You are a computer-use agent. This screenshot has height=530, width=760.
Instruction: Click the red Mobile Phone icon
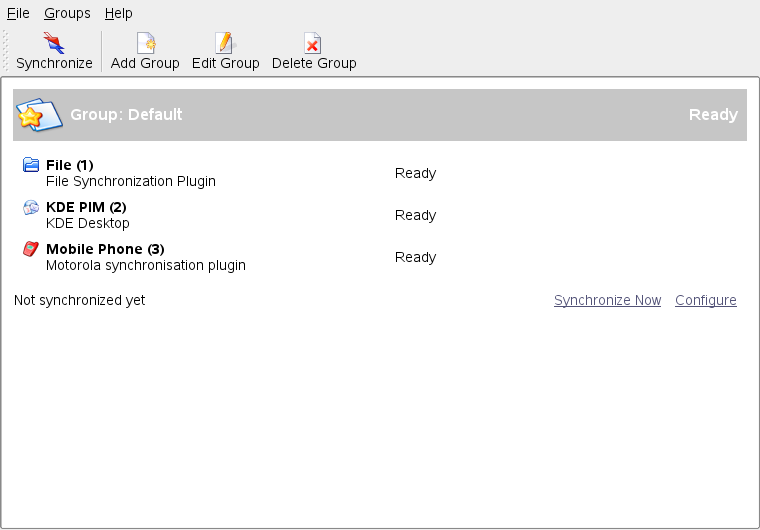tap(31, 249)
